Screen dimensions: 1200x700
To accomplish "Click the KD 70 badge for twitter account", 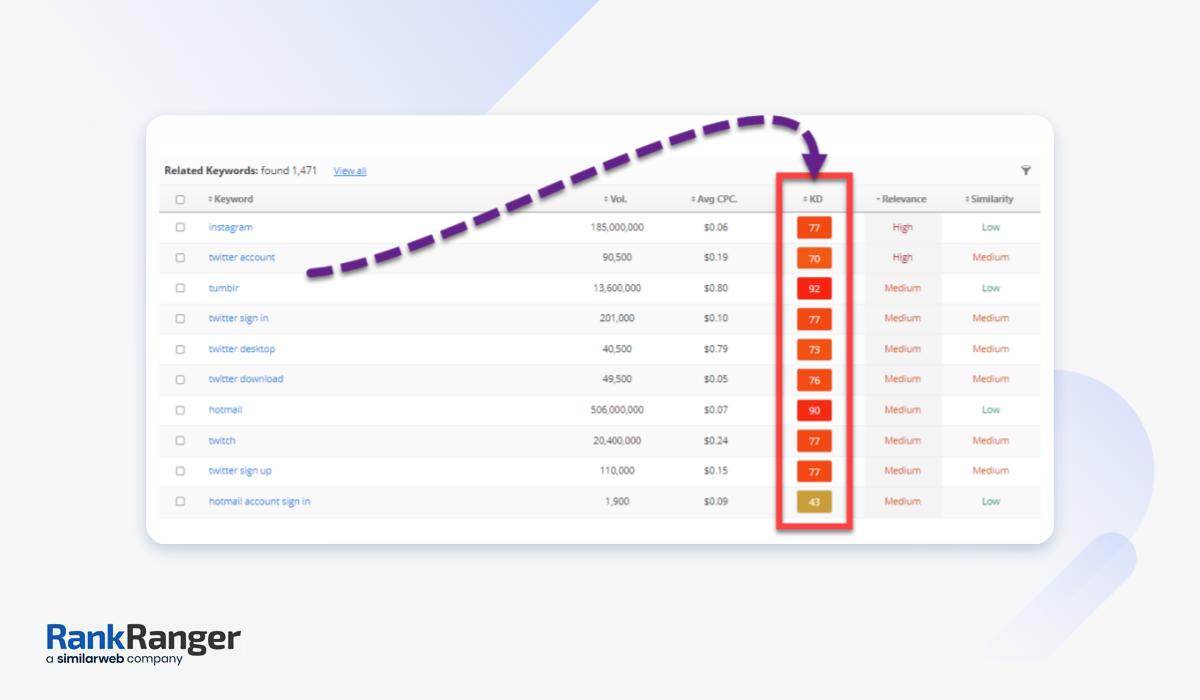I will [814, 259].
